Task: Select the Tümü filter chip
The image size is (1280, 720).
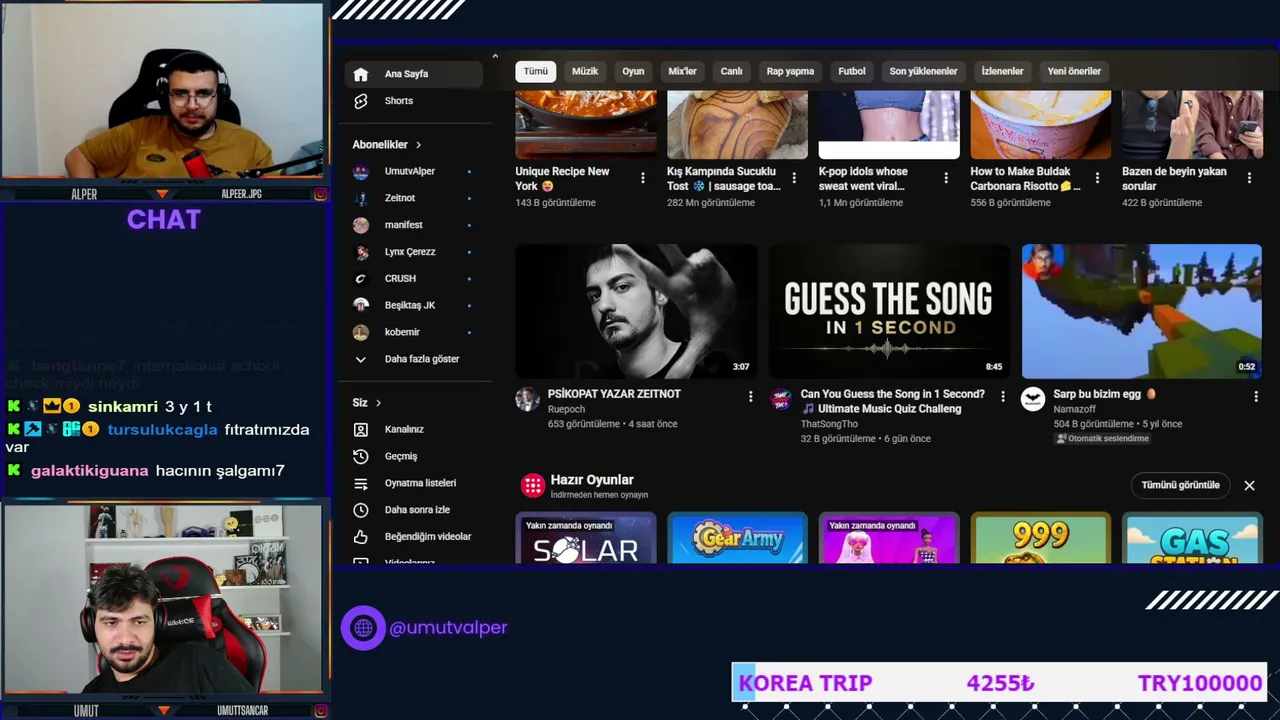Action: 536,71
